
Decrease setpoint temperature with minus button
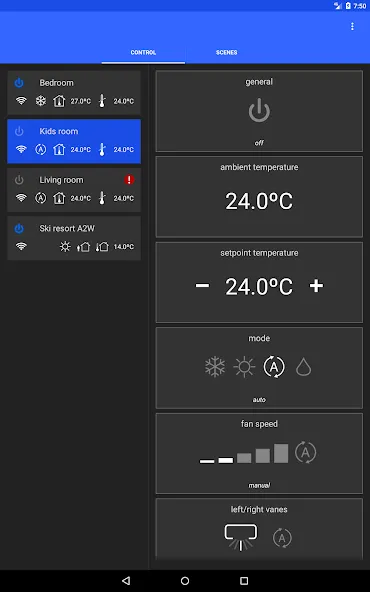click(202, 285)
